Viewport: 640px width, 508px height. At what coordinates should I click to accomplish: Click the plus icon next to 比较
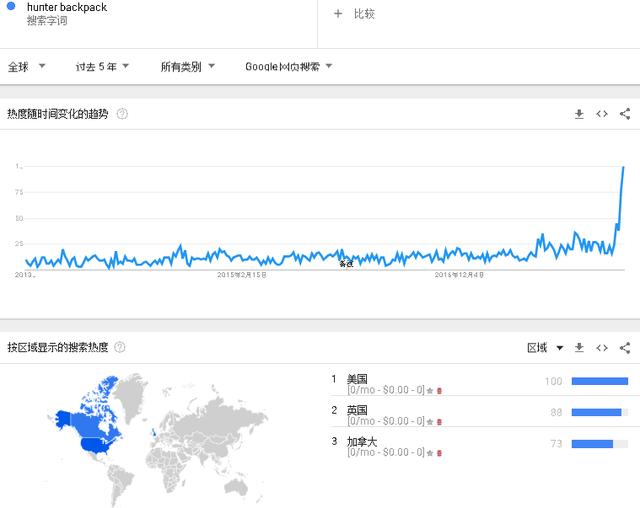pos(338,14)
